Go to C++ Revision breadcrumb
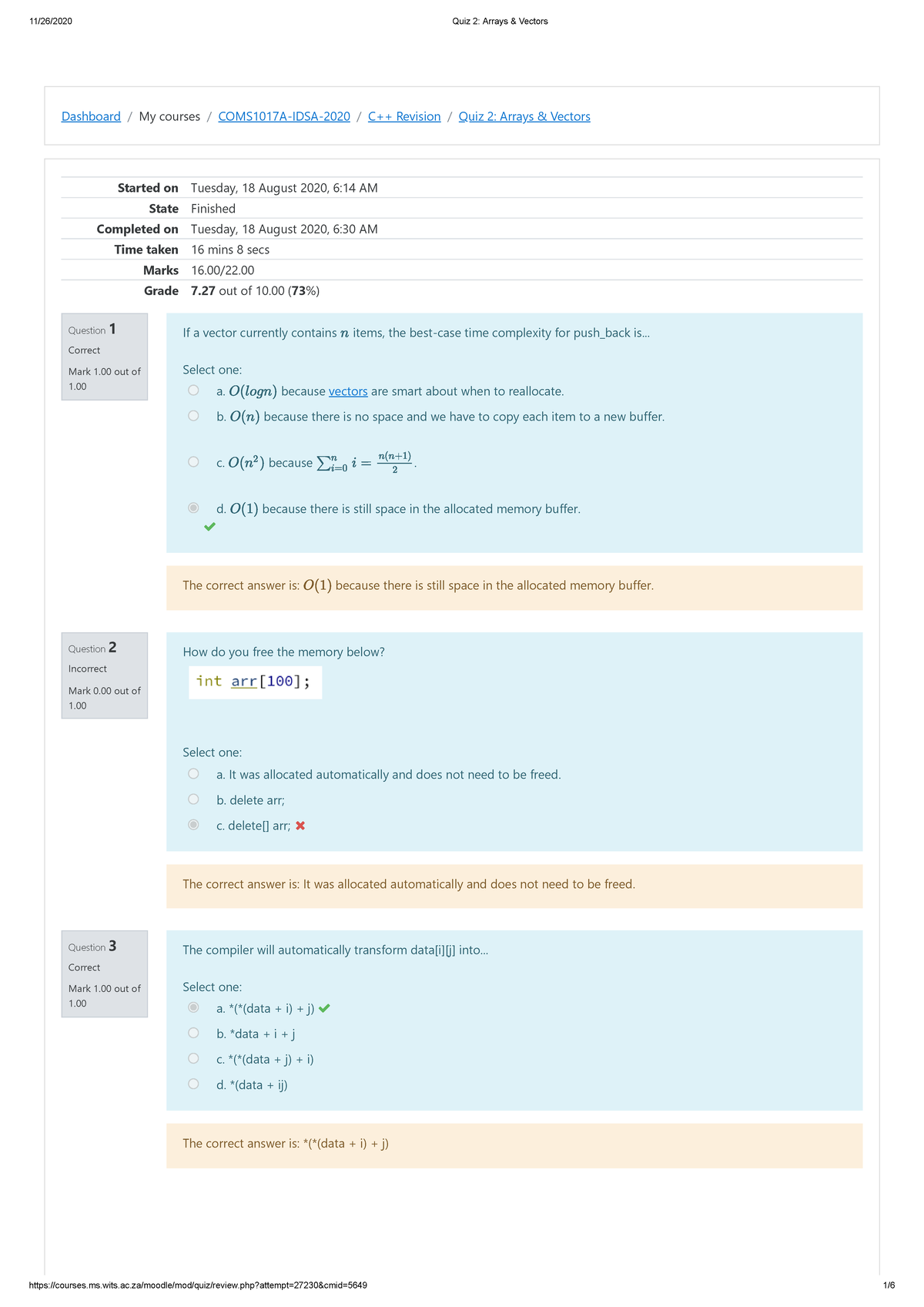The height and width of the screenshot is (1307, 924). 404,116
